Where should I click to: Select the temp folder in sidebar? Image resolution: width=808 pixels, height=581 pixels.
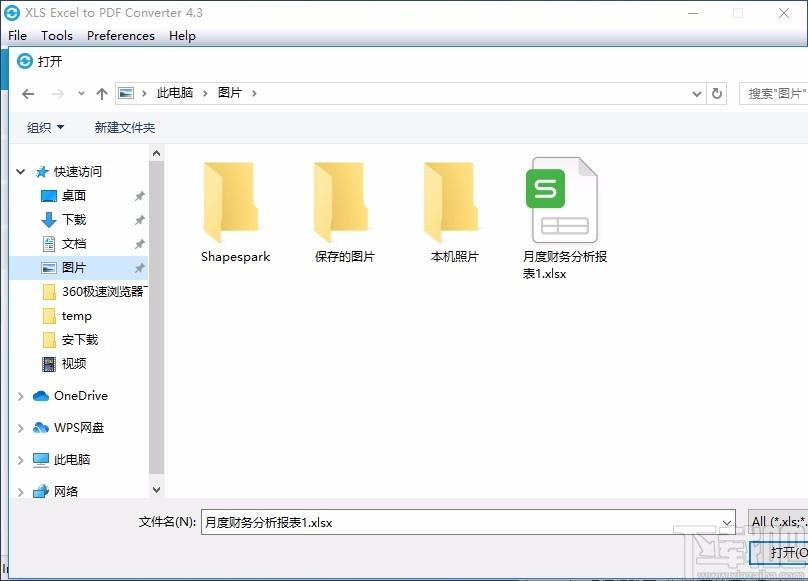click(x=67, y=316)
